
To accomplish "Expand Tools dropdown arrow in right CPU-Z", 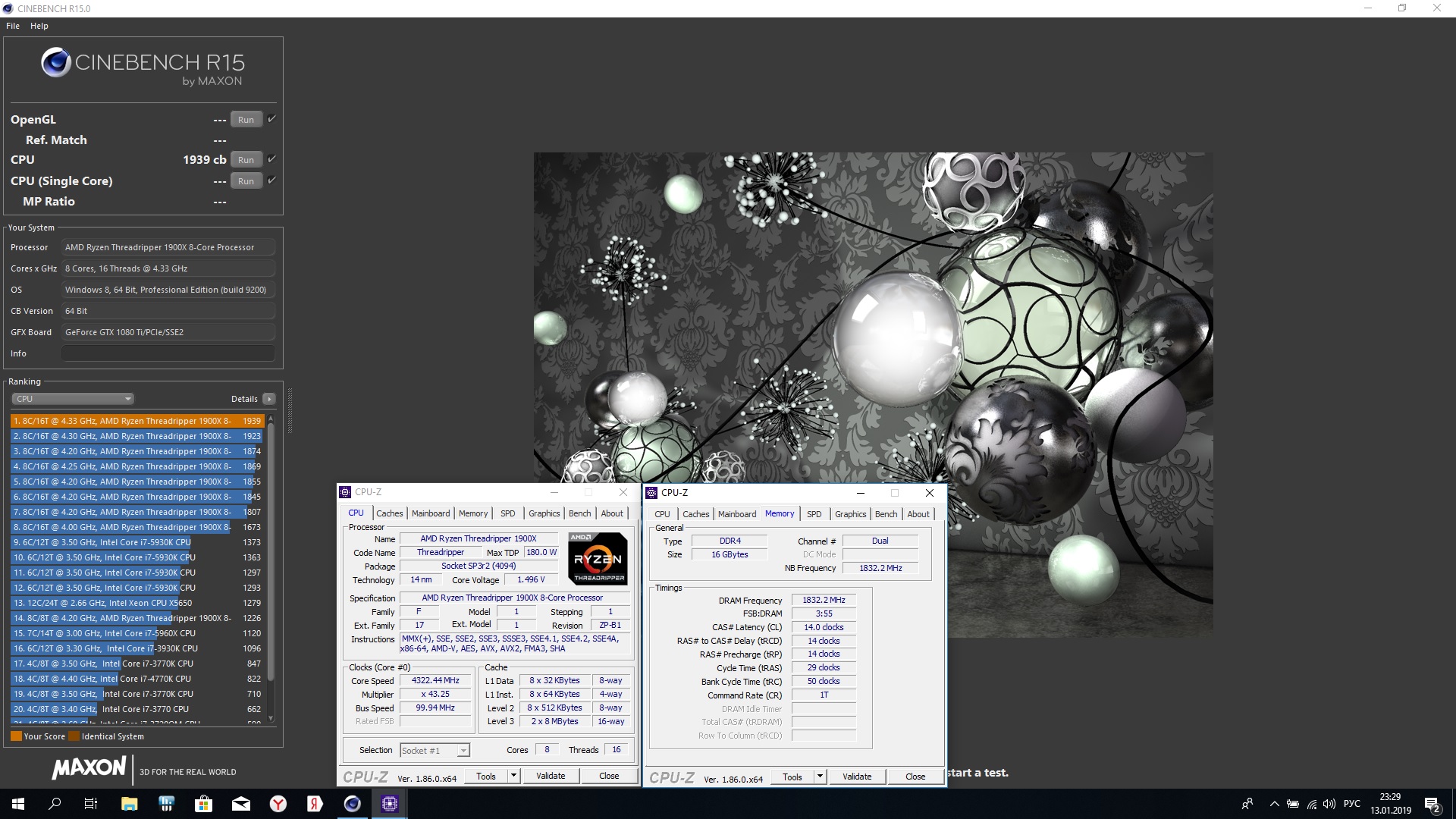I will coord(821,777).
